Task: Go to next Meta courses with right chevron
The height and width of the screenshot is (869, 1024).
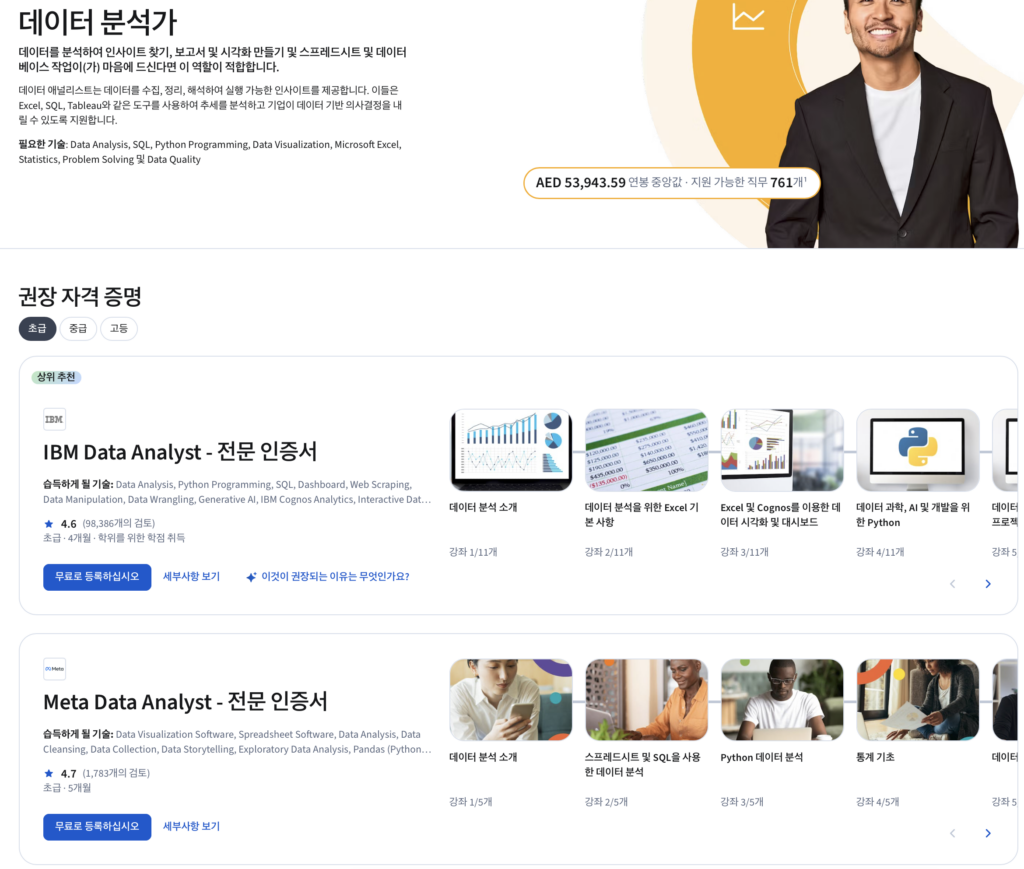Action: [x=987, y=833]
